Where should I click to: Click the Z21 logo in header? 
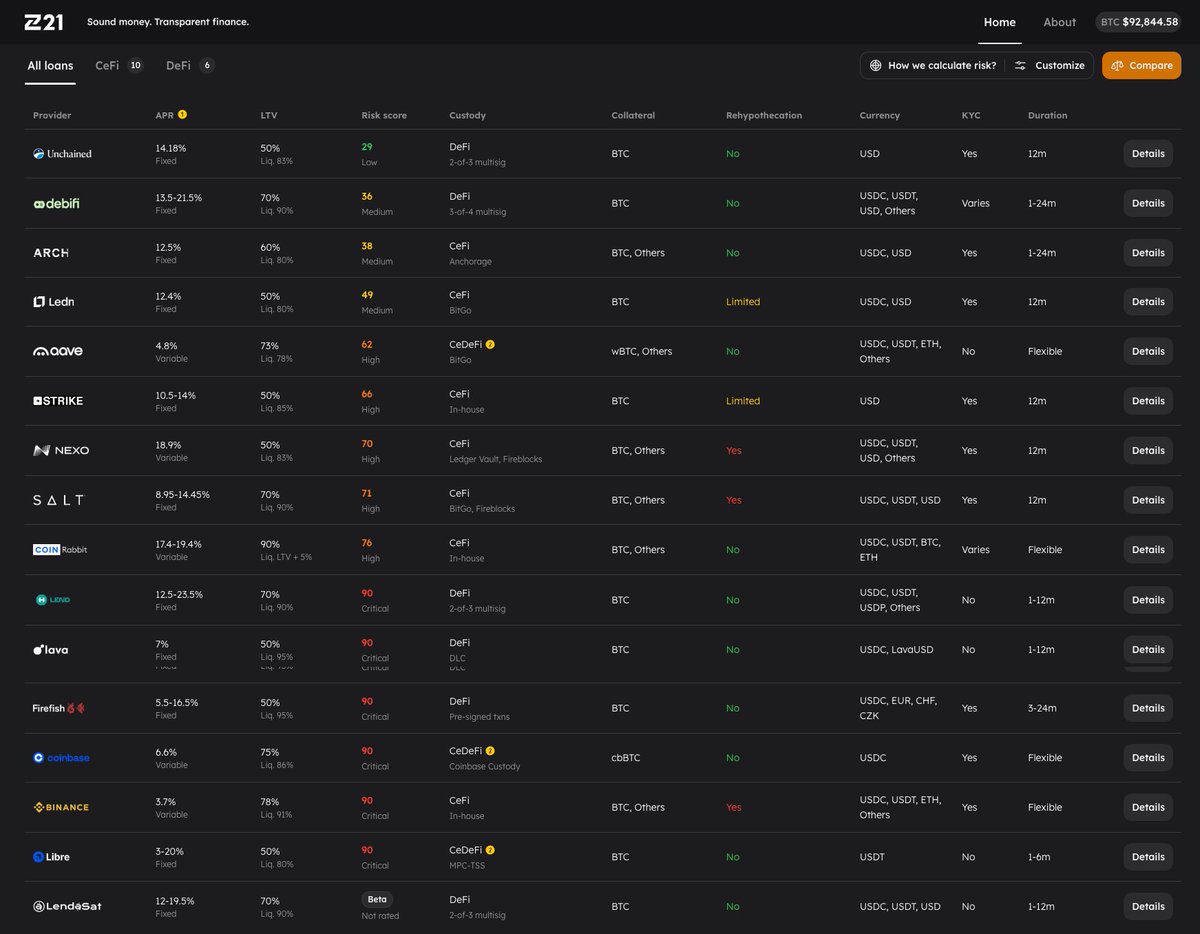click(x=44, y=22)
